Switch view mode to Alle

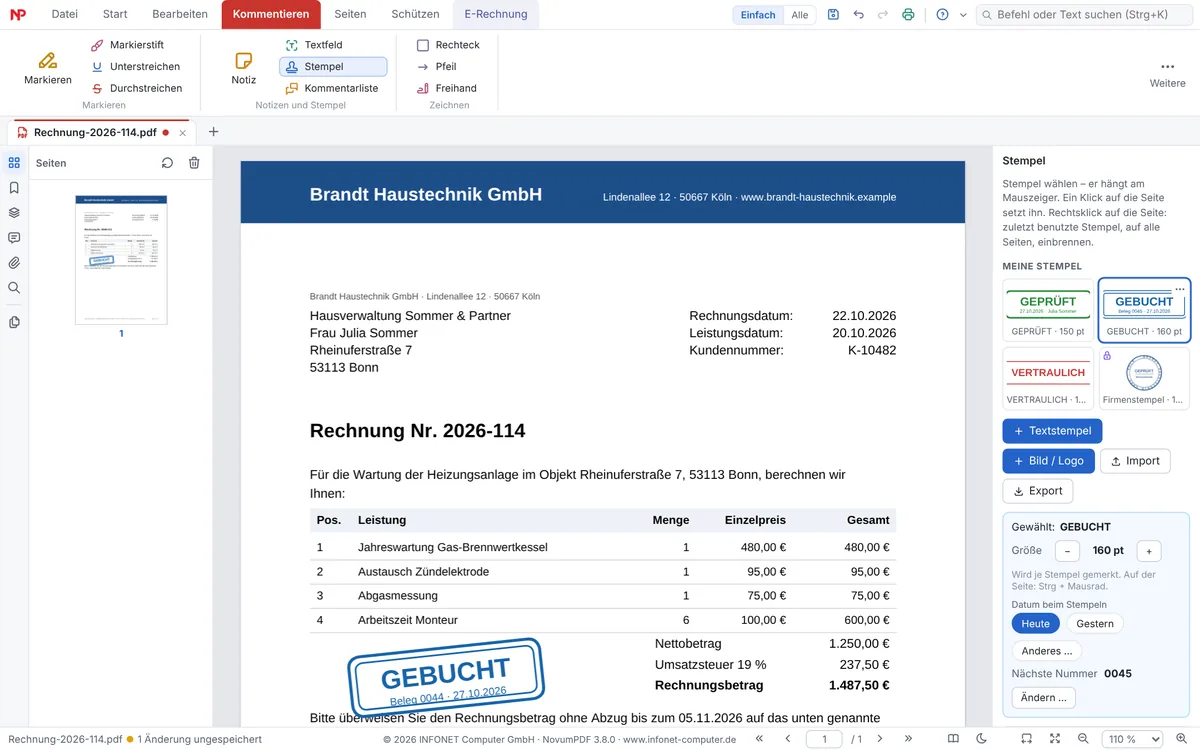point(800,15)
